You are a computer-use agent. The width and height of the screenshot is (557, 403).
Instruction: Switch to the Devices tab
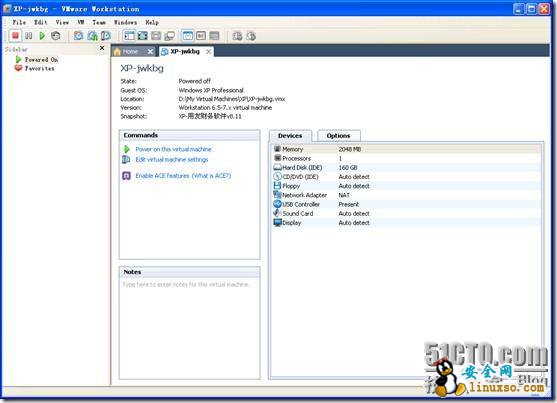(290, 136)
